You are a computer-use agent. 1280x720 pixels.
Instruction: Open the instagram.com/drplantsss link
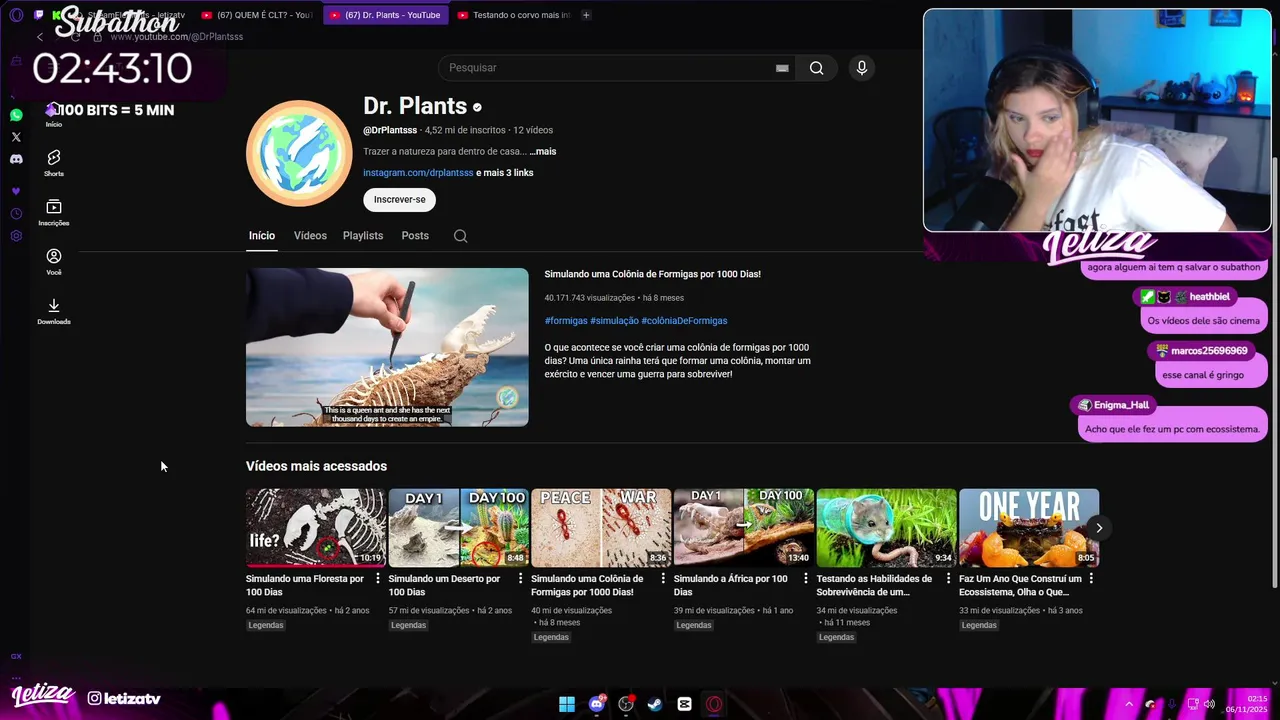(418, 173)
